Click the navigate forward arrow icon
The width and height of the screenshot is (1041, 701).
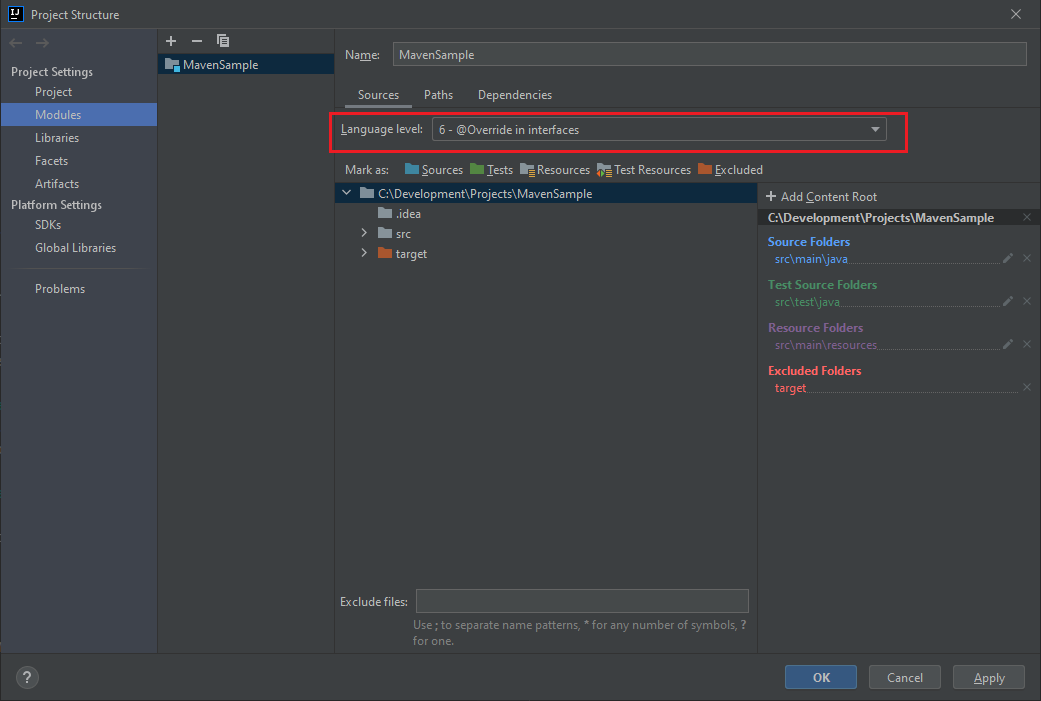40,42
